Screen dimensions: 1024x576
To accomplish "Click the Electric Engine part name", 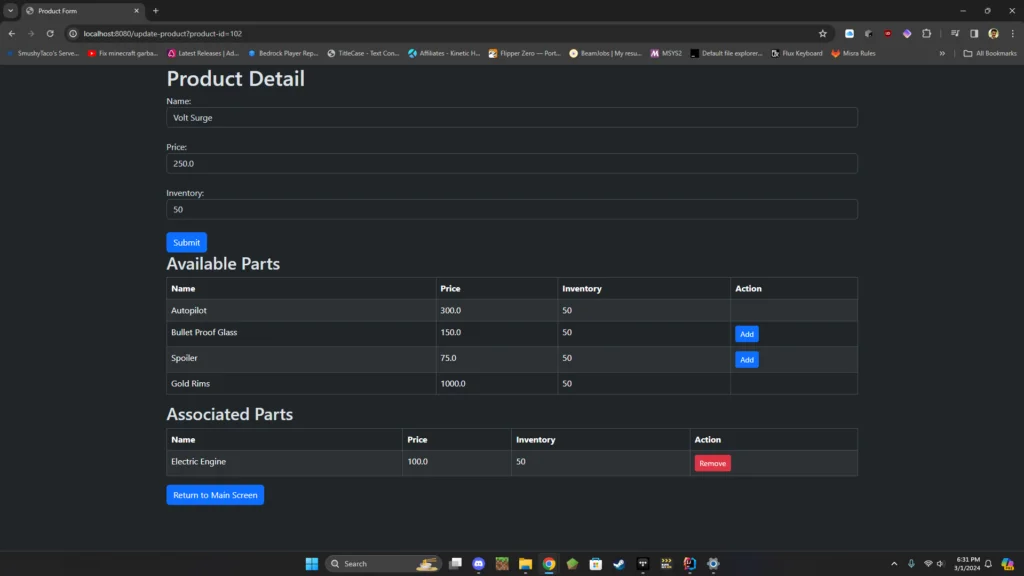I will [x=198, y=461].
